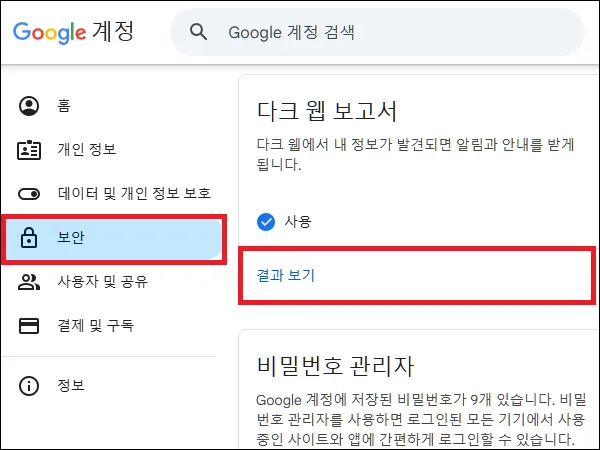The height and width of the screenshot is (450, 600).
Task: Click the Google 계정 logo
Action: pyautogui.click(x=73, y=32)
